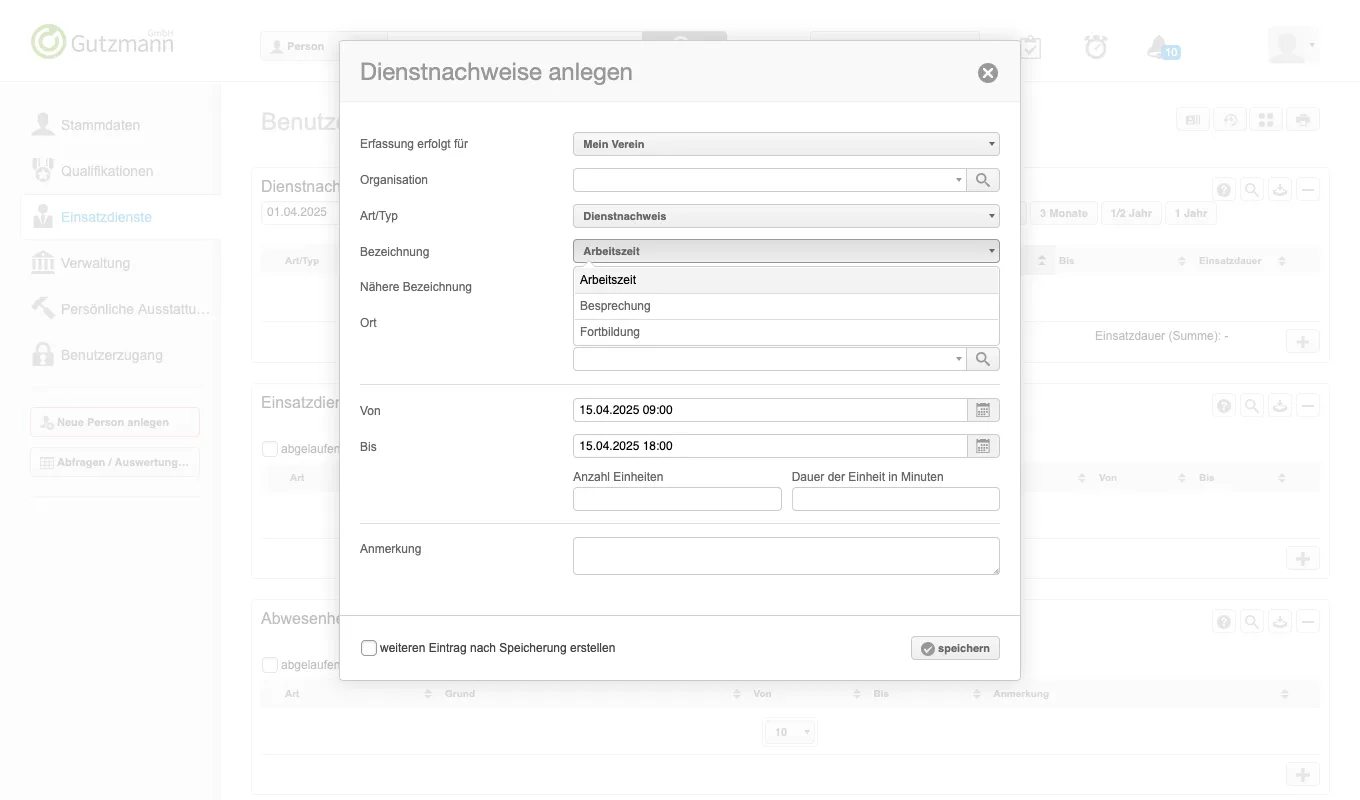Expand the Organisation combobox arrow
The height and width of the screenshot is (800, 1360).
(x=959, y=180)
